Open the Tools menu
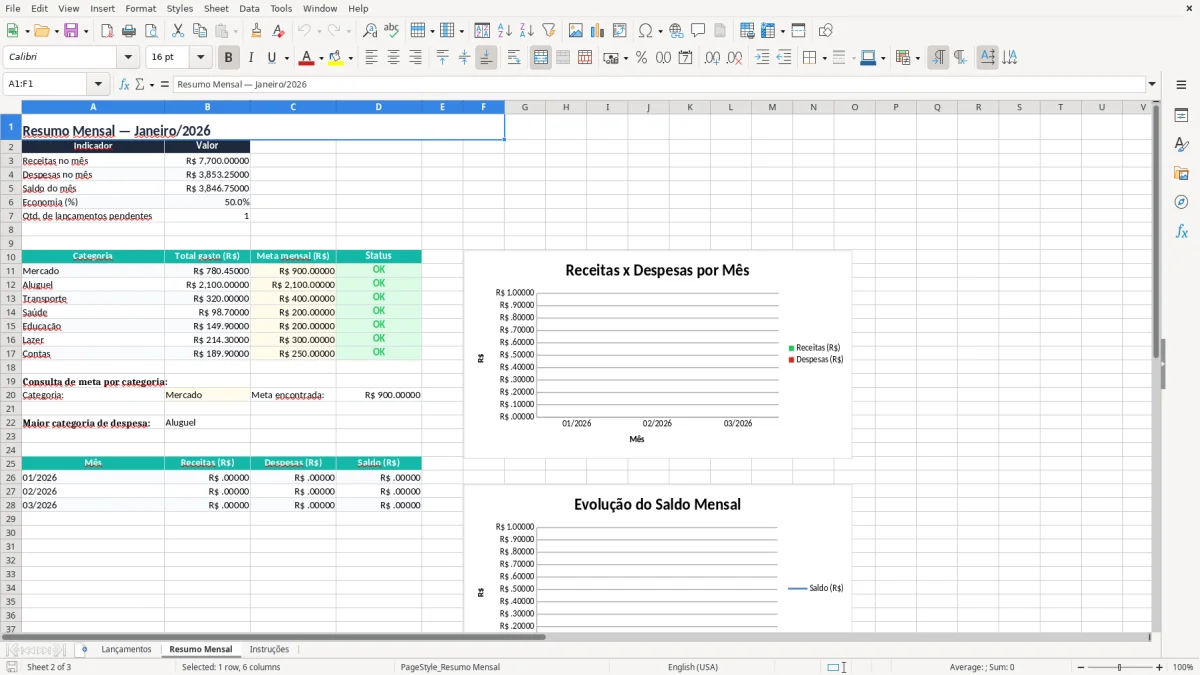Viewport: 1200px width, 675px height. [281, 8]
